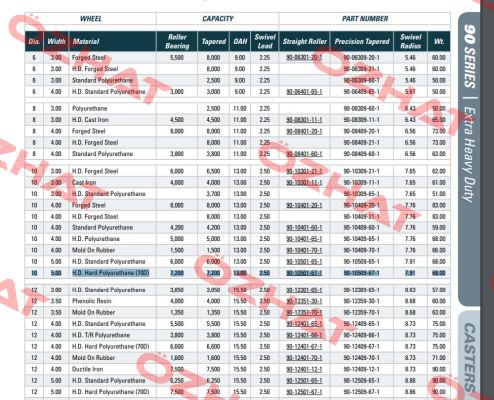This screenshot has height=400, width=494.
Task: Open part number link 90-12401-65-1
Action: [304, 324]
